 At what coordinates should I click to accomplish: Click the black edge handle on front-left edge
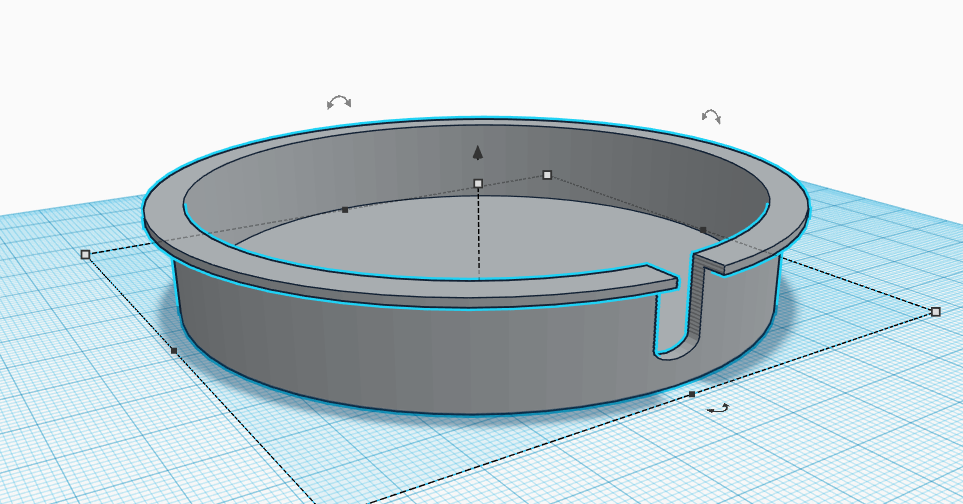pyautogui.click(x=174, y=351)
